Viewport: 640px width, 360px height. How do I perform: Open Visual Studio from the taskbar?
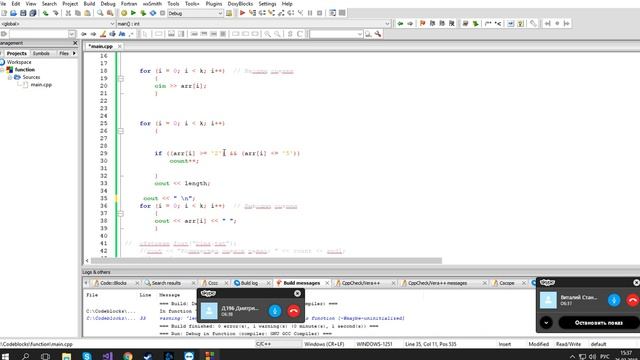pyautogui.click(x=107, y=356)
